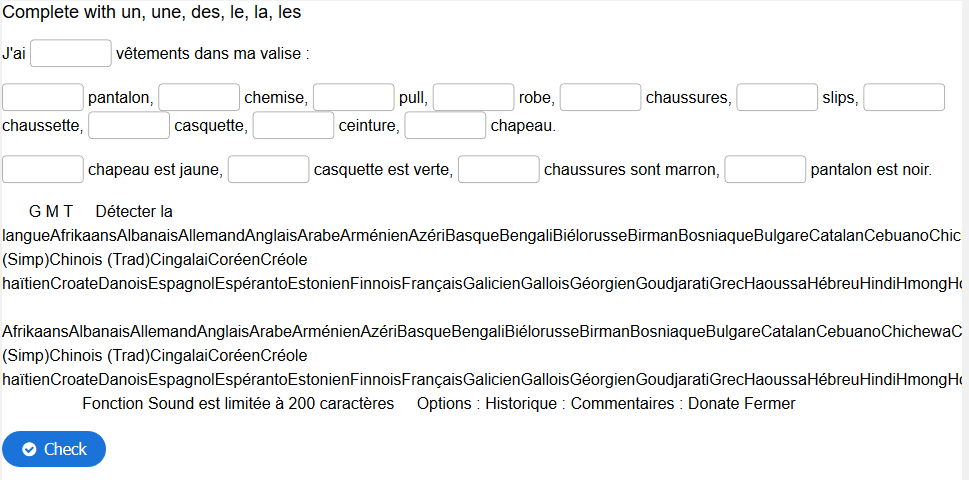Click the Check button
Viewport: 969px width, 480px height.
pyautogui.click(x=54, y=449)
